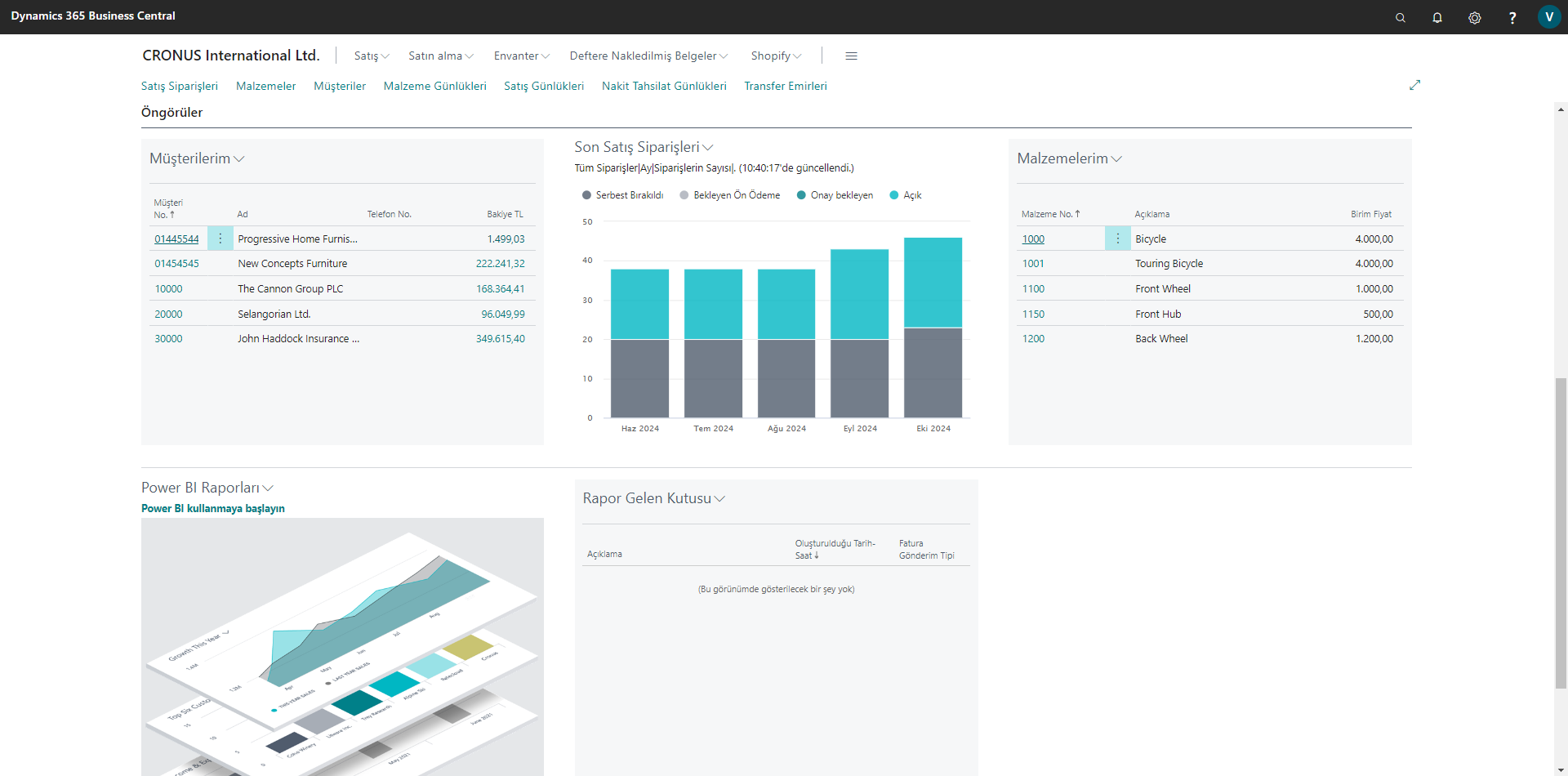The height and width of the screenshot is (776, 1568).
Task: Expand the Satış menu dropdown
Action: [372, 56]
